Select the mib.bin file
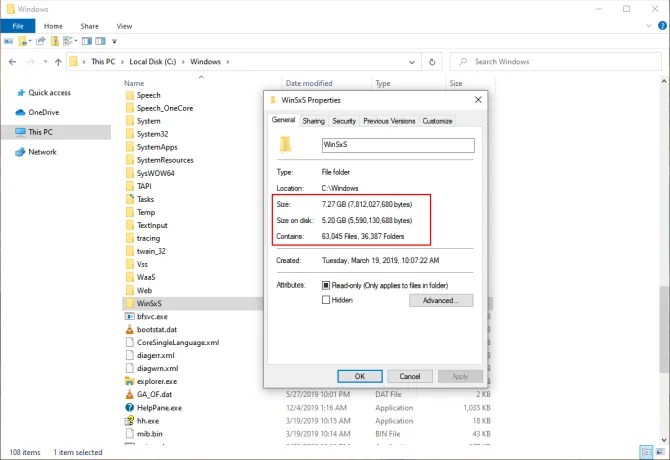The height and width of the screenshot is (460, 670). [x=150, y=434]
